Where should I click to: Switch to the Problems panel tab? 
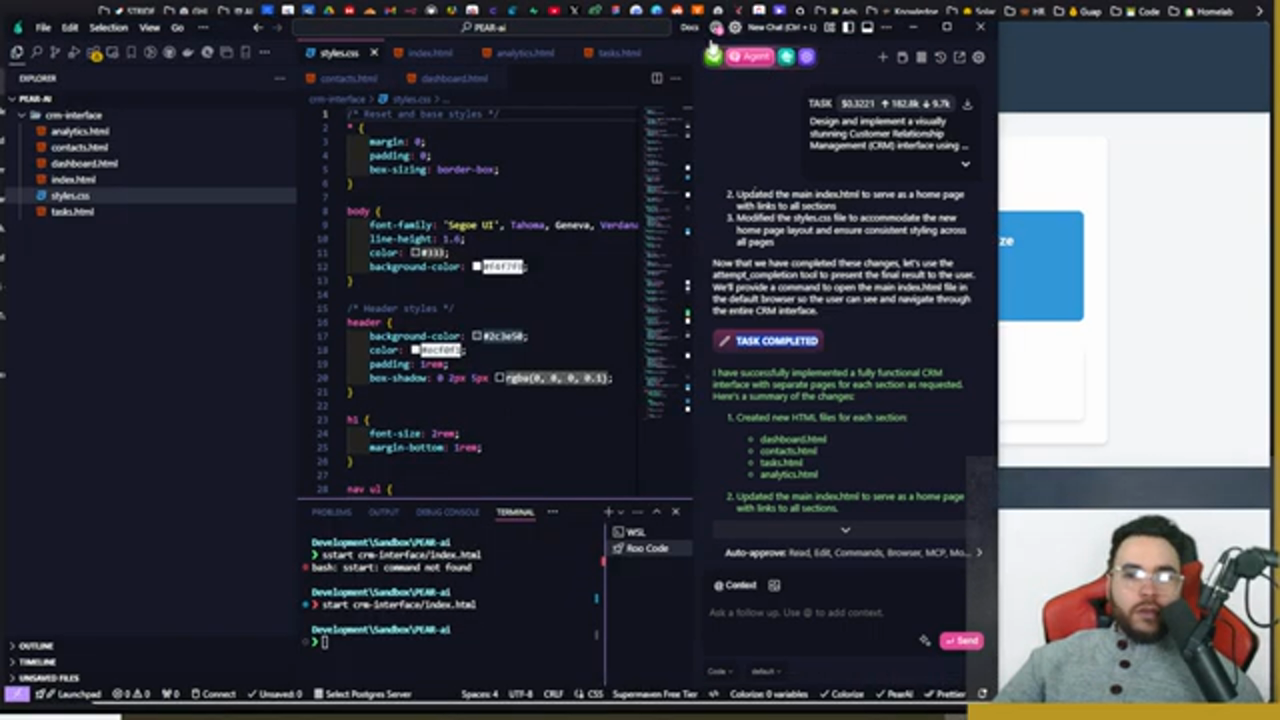coord(331,512)
